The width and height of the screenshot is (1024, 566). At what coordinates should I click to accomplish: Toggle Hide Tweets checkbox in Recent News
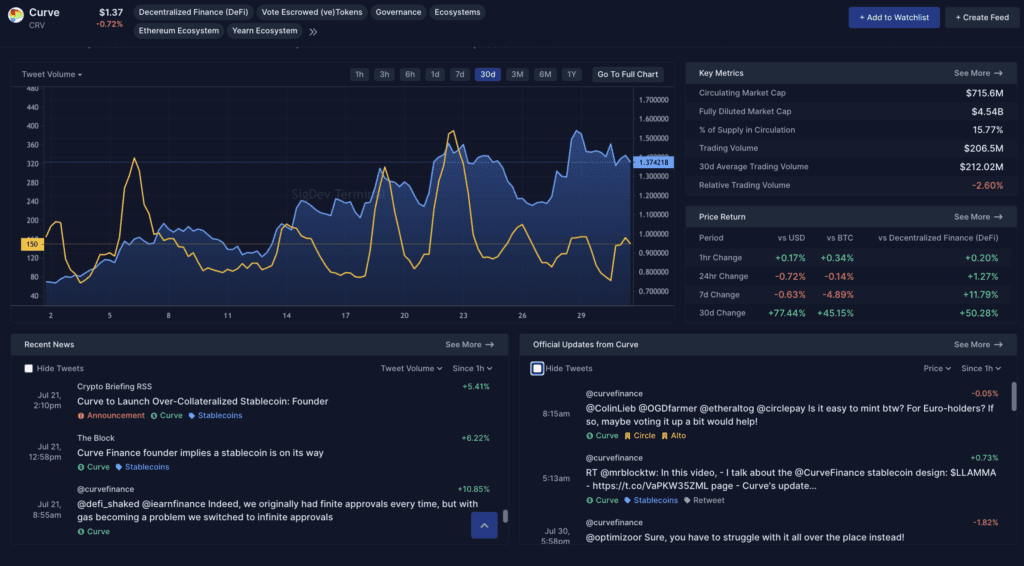click(29, 369)
